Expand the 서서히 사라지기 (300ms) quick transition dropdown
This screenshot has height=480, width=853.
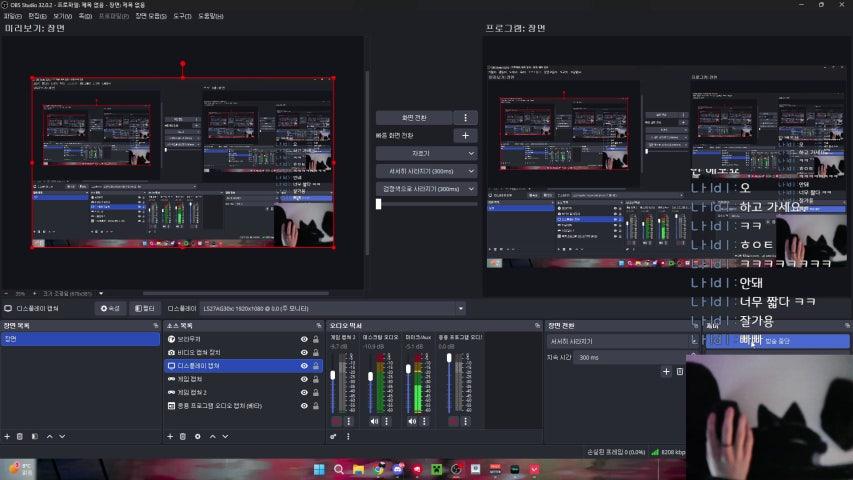(x=427, y=171)
